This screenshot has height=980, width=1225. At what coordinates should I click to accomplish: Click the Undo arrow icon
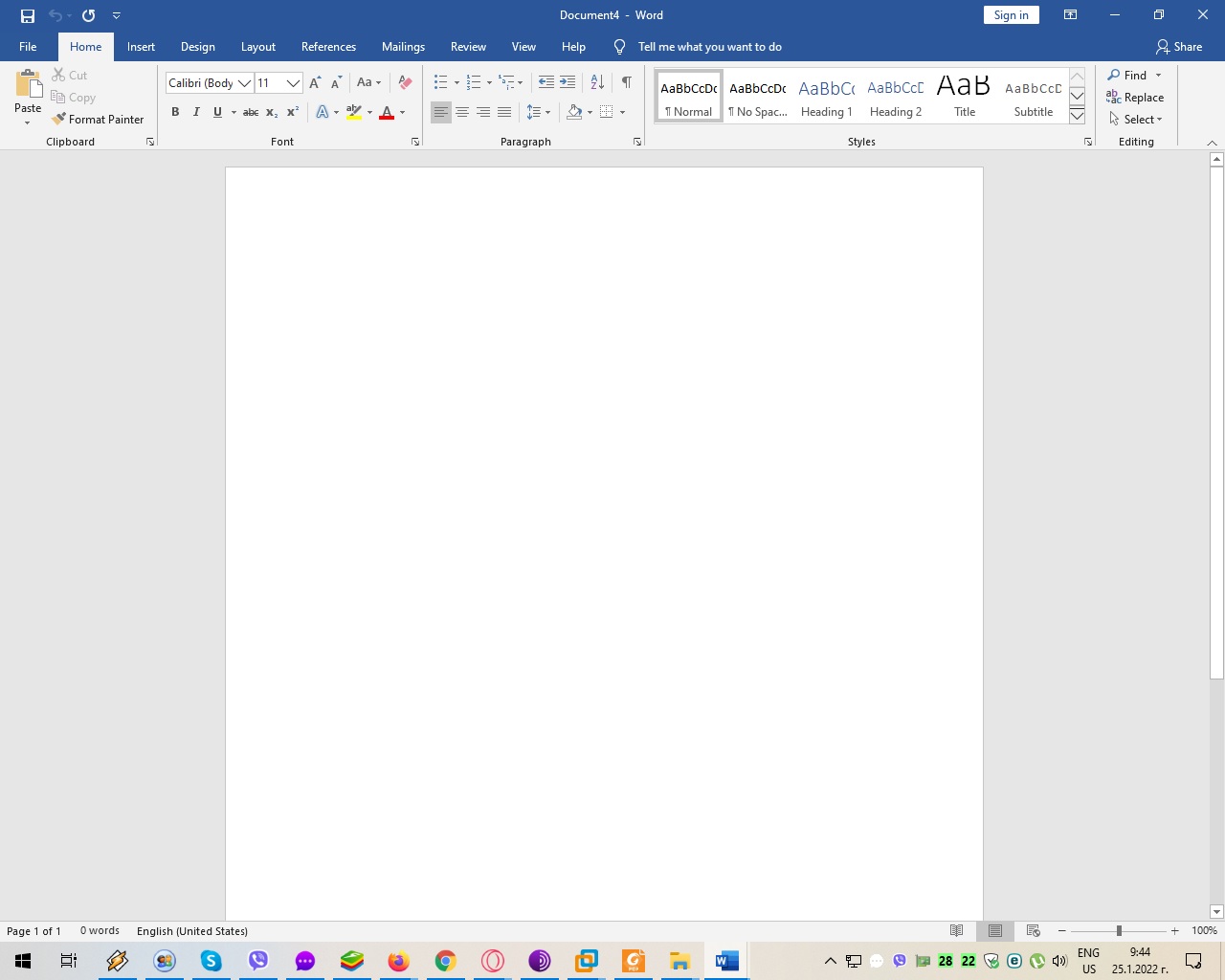pos(56,15)
